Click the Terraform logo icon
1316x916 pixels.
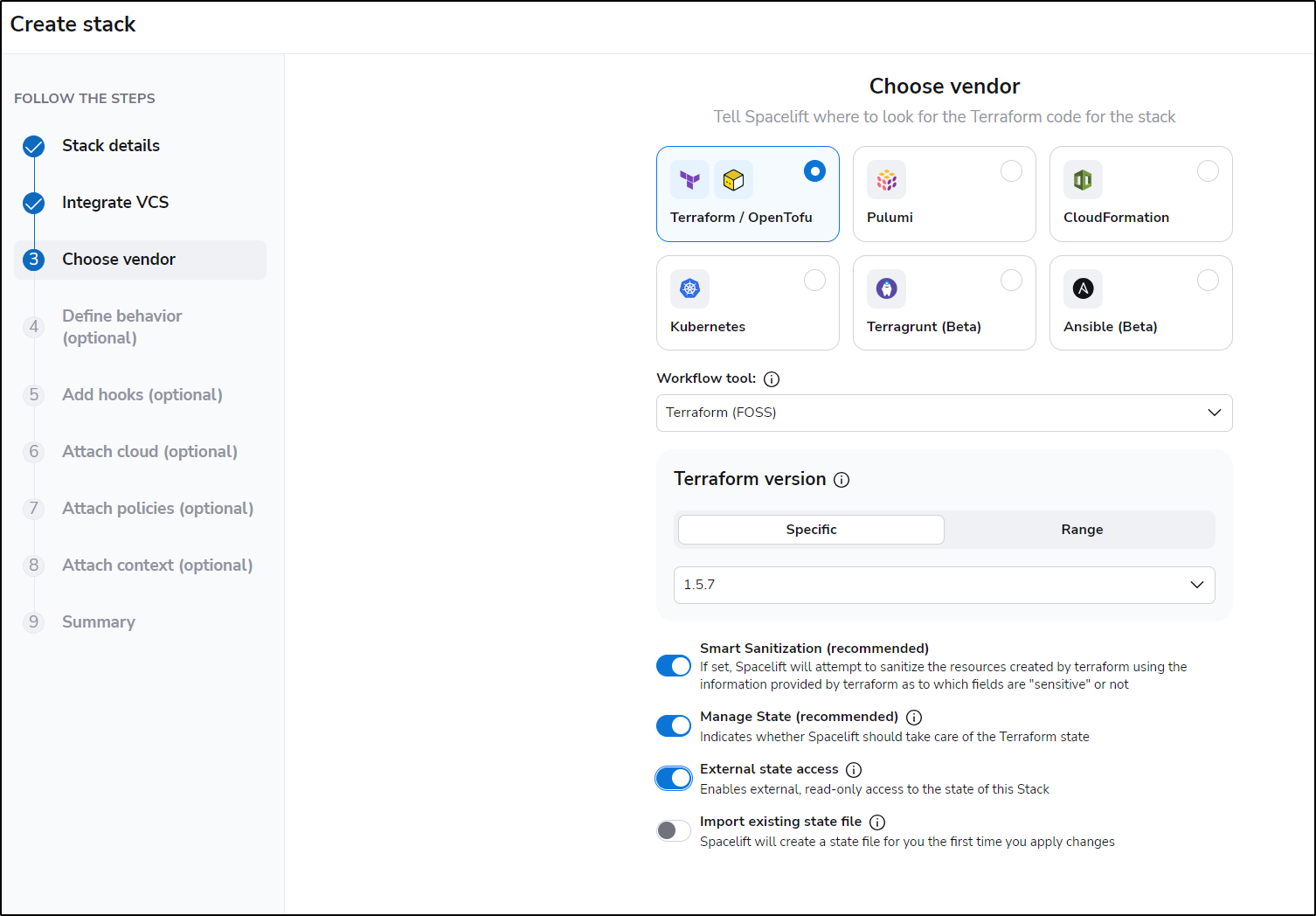point(689,180)
